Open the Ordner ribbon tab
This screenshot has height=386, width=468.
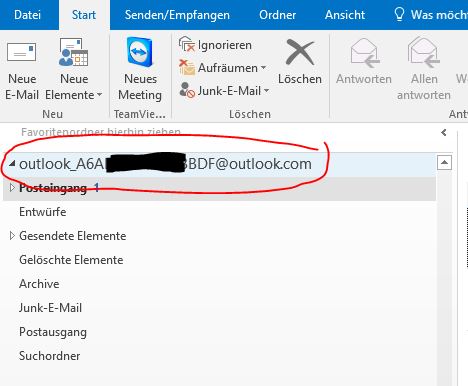278,15
